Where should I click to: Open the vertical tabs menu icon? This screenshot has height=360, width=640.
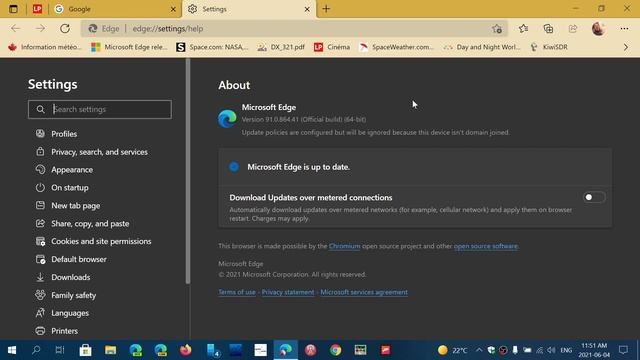(x=13, y=9)
